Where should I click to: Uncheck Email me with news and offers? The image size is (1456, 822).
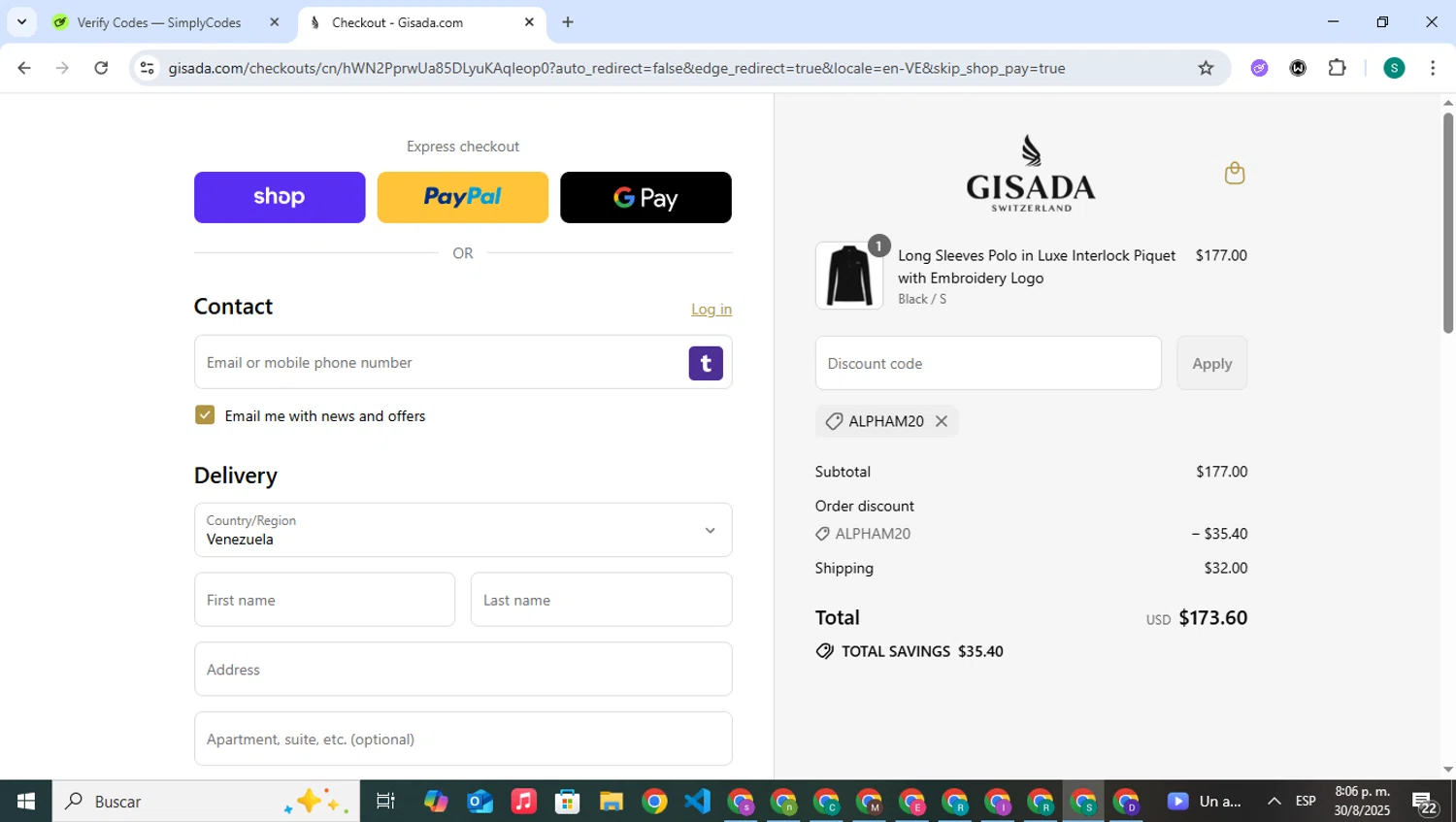click(205, 415)
